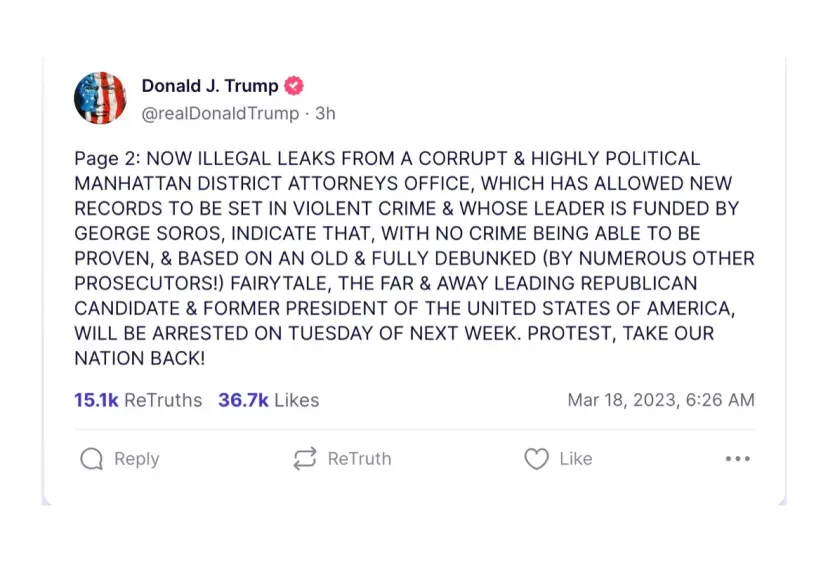Viewport: 828px width, 565px height.
Task: Toggle the Like heart icon
Action: tap(537, 459)
